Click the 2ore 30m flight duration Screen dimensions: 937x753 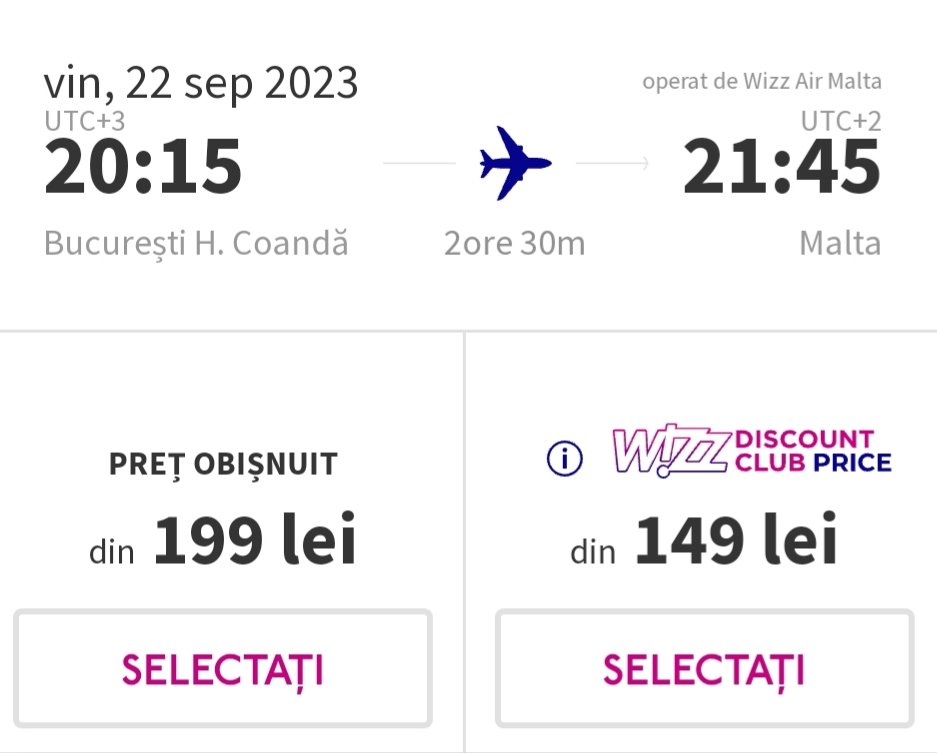515,243
